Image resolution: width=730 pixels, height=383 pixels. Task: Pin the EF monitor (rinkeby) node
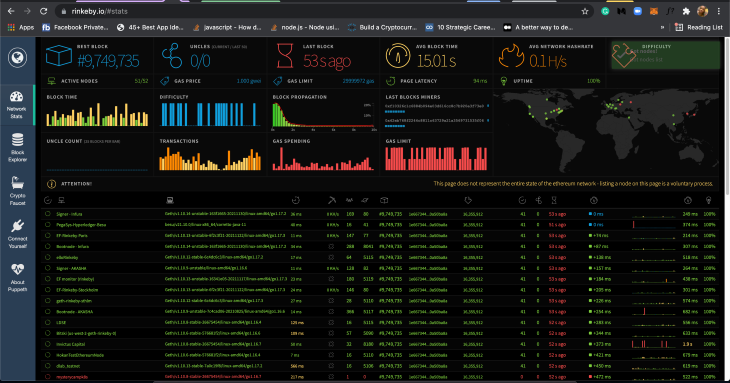pos(47,279)
